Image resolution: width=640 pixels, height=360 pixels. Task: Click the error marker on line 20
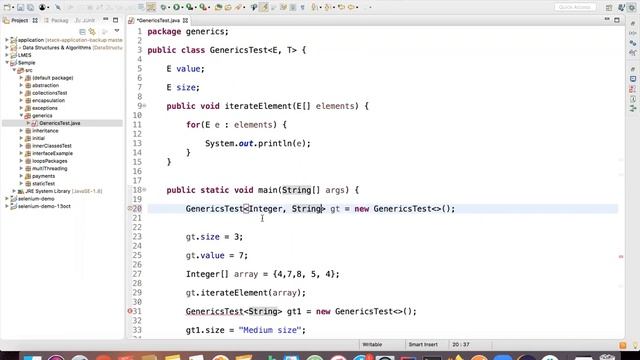pos(130,209)
